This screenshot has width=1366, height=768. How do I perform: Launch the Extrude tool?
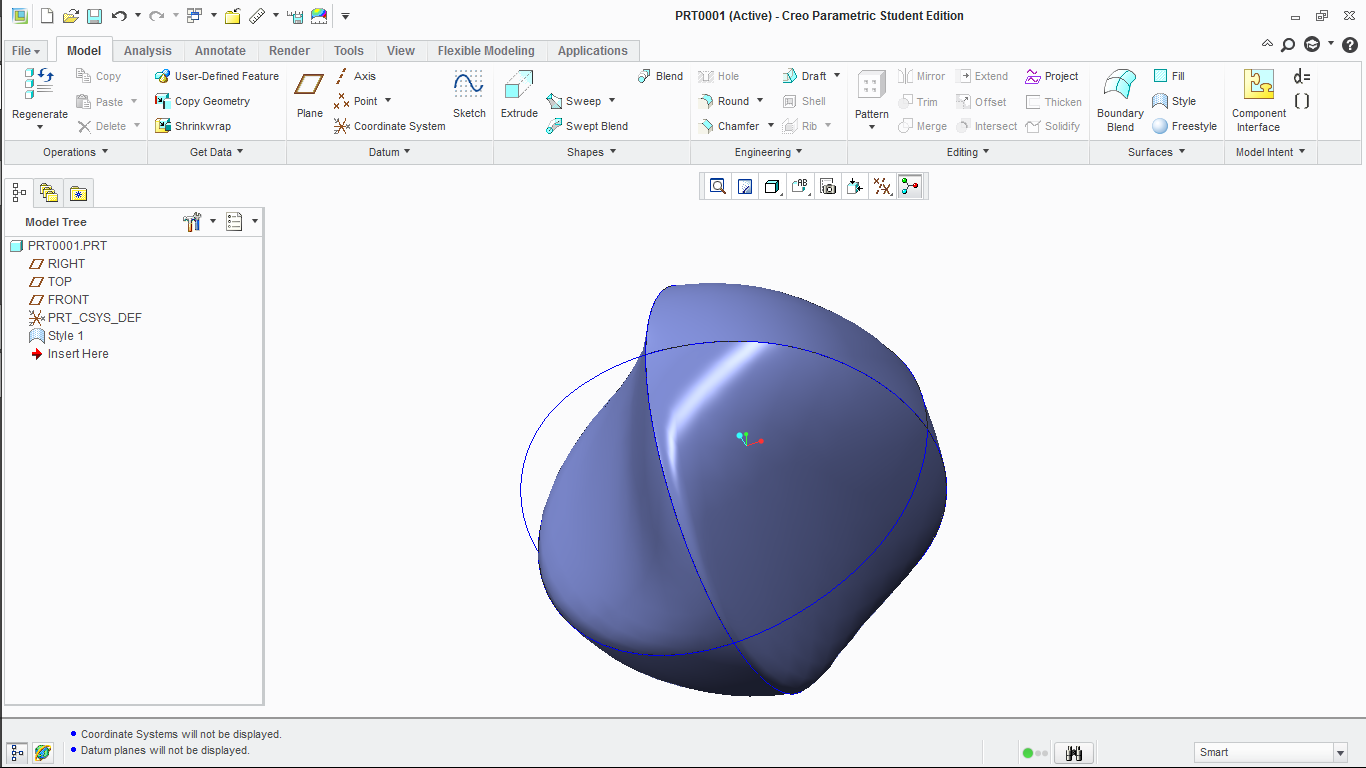pyautogui.click(x=519, y=95)
